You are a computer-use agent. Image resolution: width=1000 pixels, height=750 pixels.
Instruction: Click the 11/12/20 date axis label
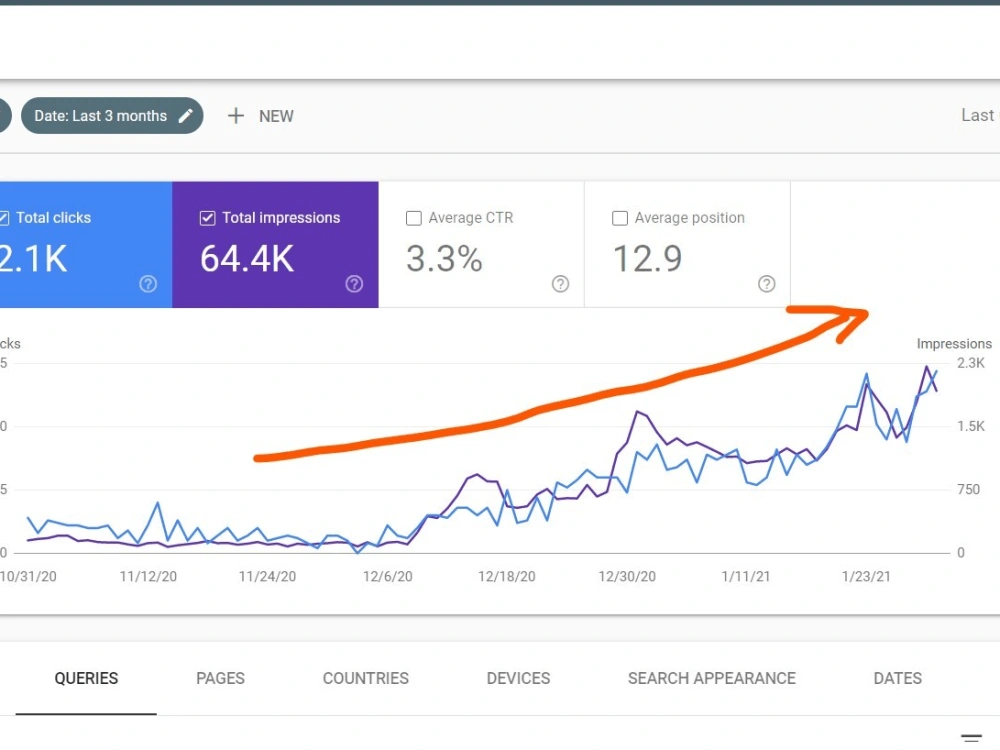pyautogui.click(x=148, y=577)
